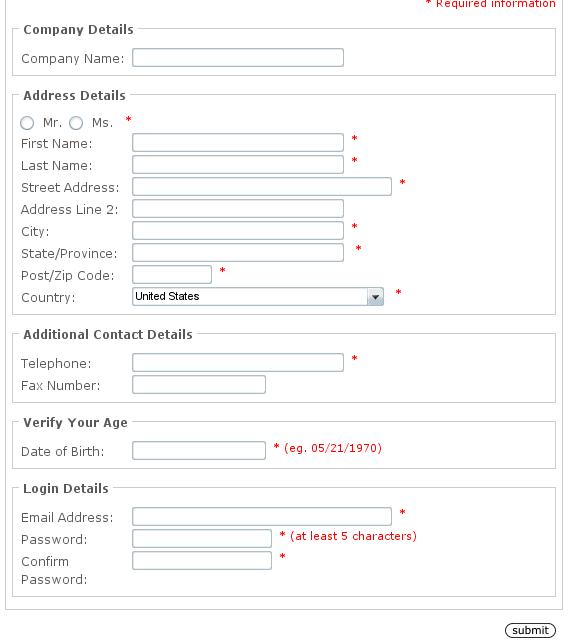Click into the First Name field
Screen dimensions: 569x643
(238, 142)
